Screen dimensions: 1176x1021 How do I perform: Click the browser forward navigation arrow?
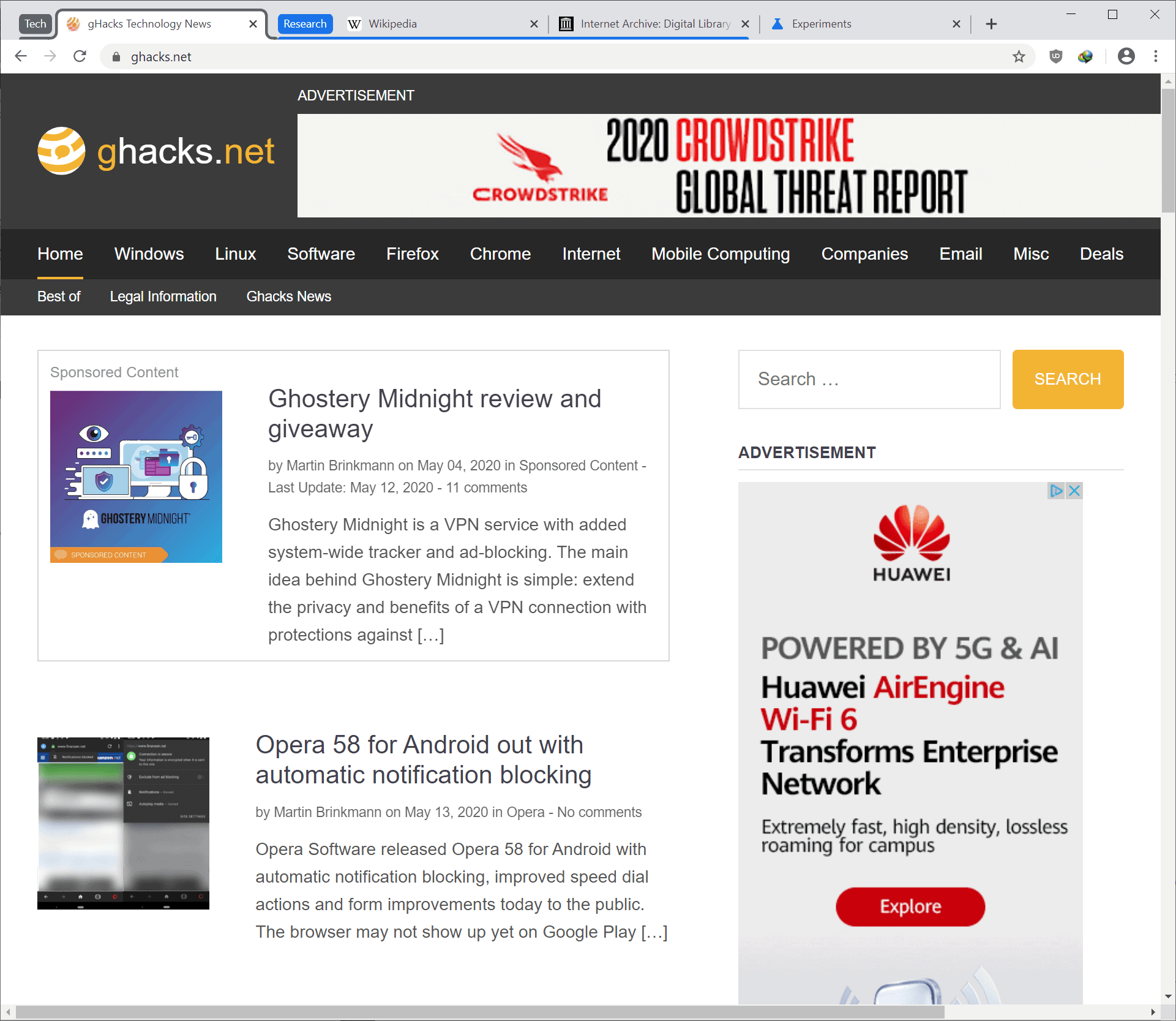coord(48,56)
